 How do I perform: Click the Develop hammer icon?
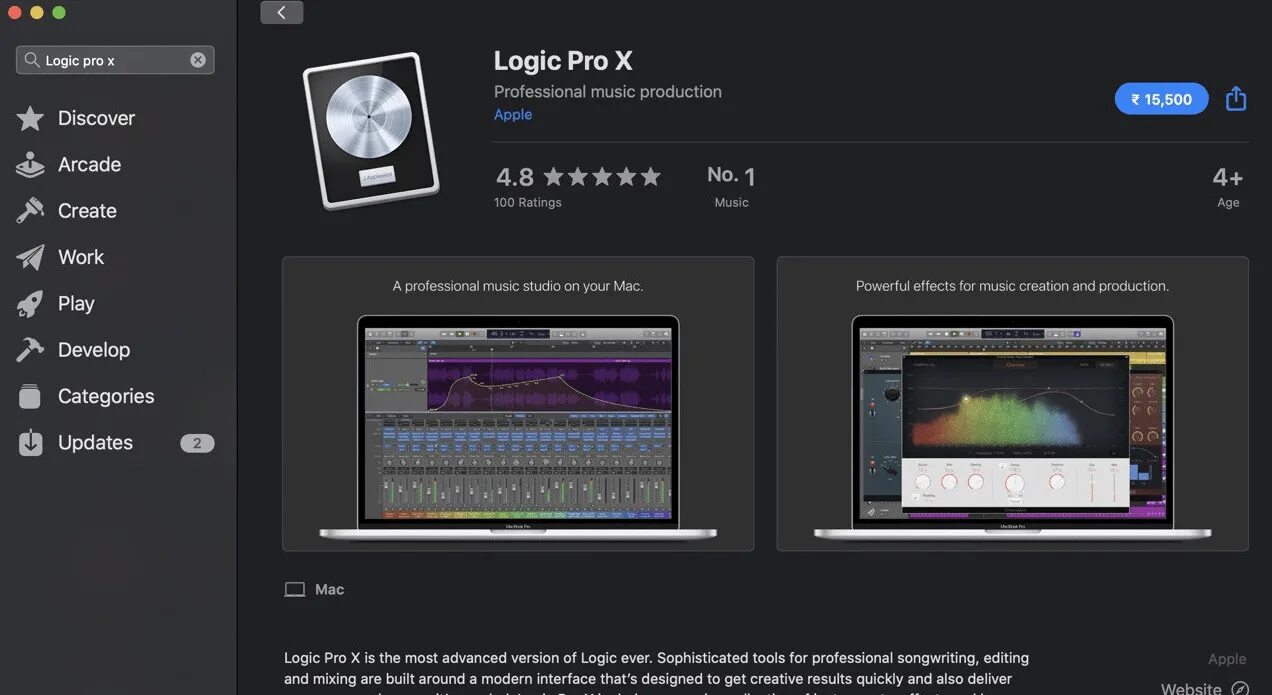(30, 350)
